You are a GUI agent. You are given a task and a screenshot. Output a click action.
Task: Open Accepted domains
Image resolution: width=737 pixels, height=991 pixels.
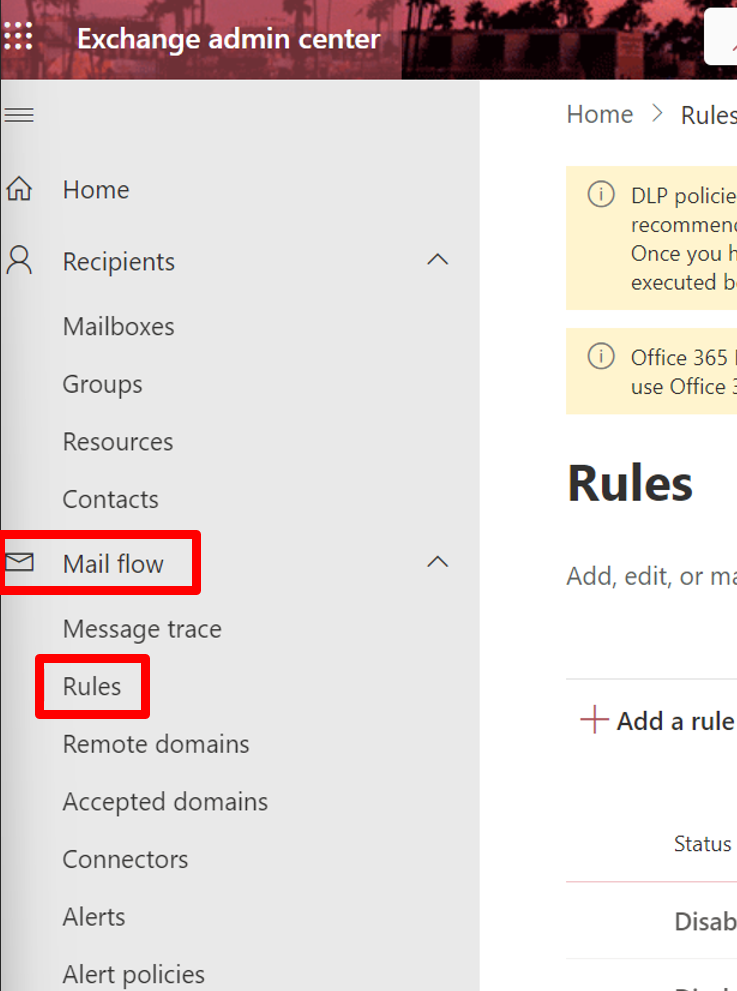point(165,801)
